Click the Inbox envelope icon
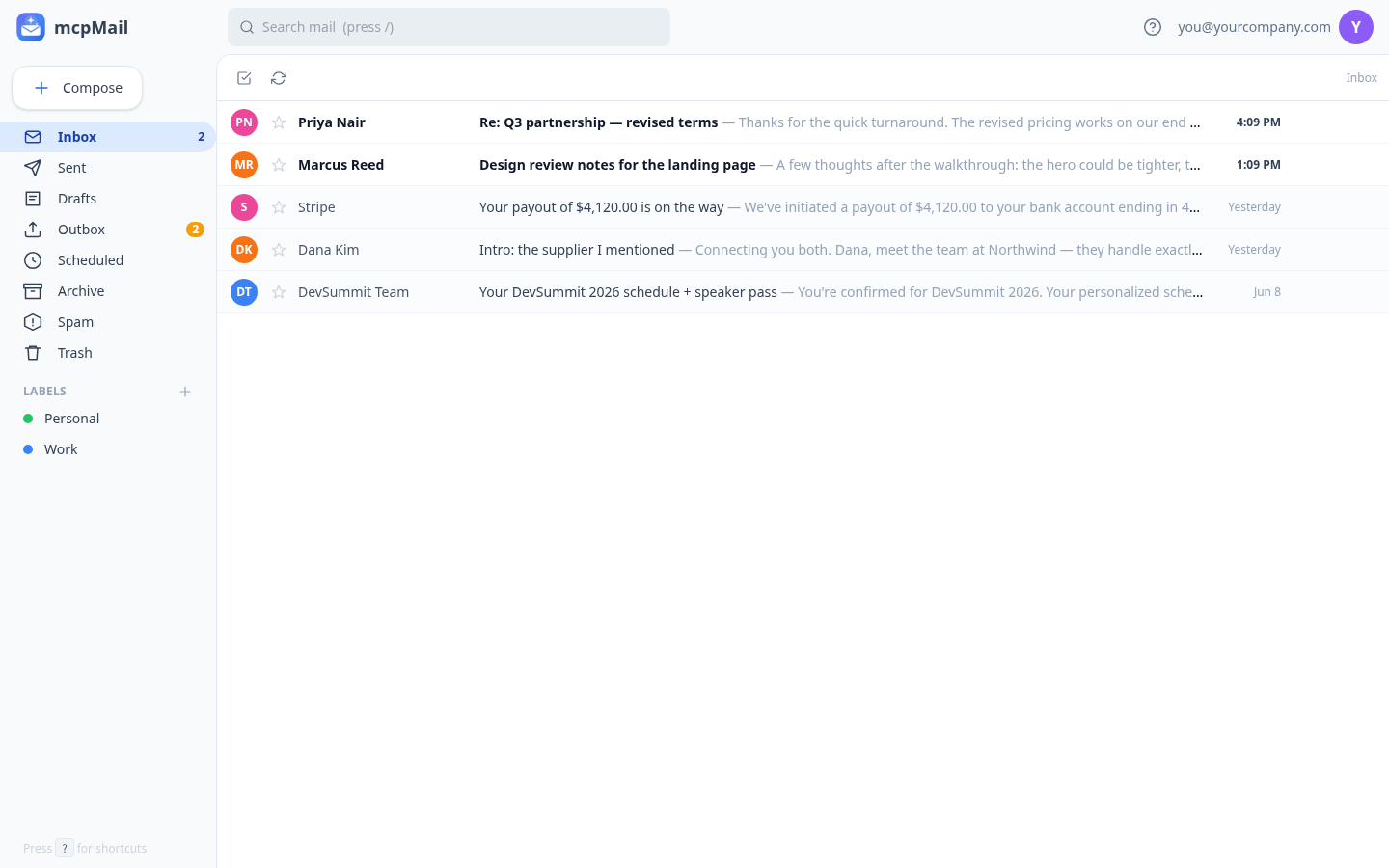 pyautogui.click(x=33, y=137)
